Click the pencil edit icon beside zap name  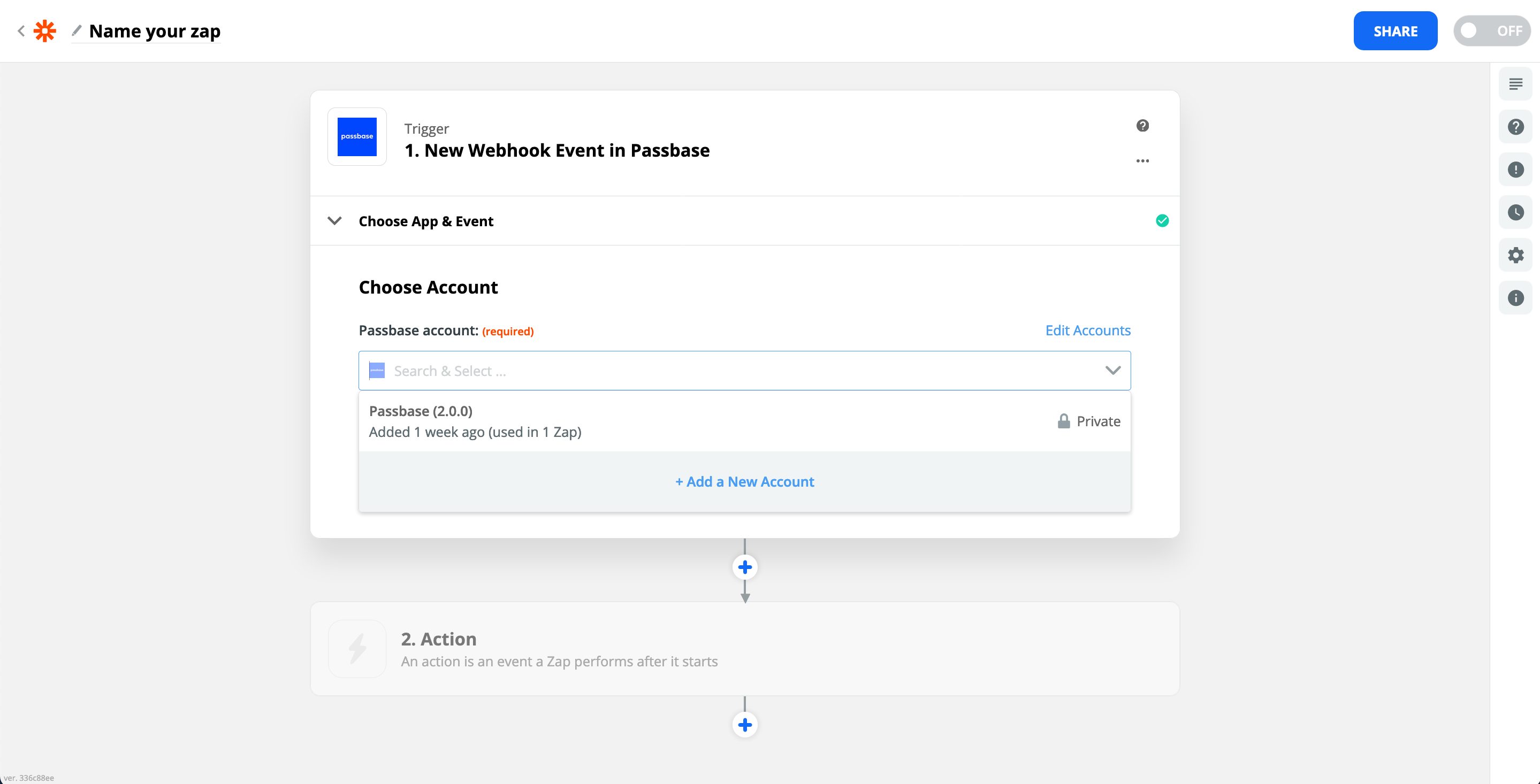(77, 30)
